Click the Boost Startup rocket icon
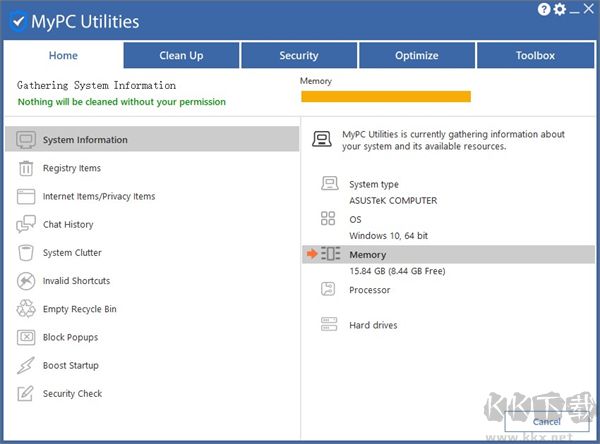The width and height of the screenshot is (600, 444). click(x=26, y=366)
